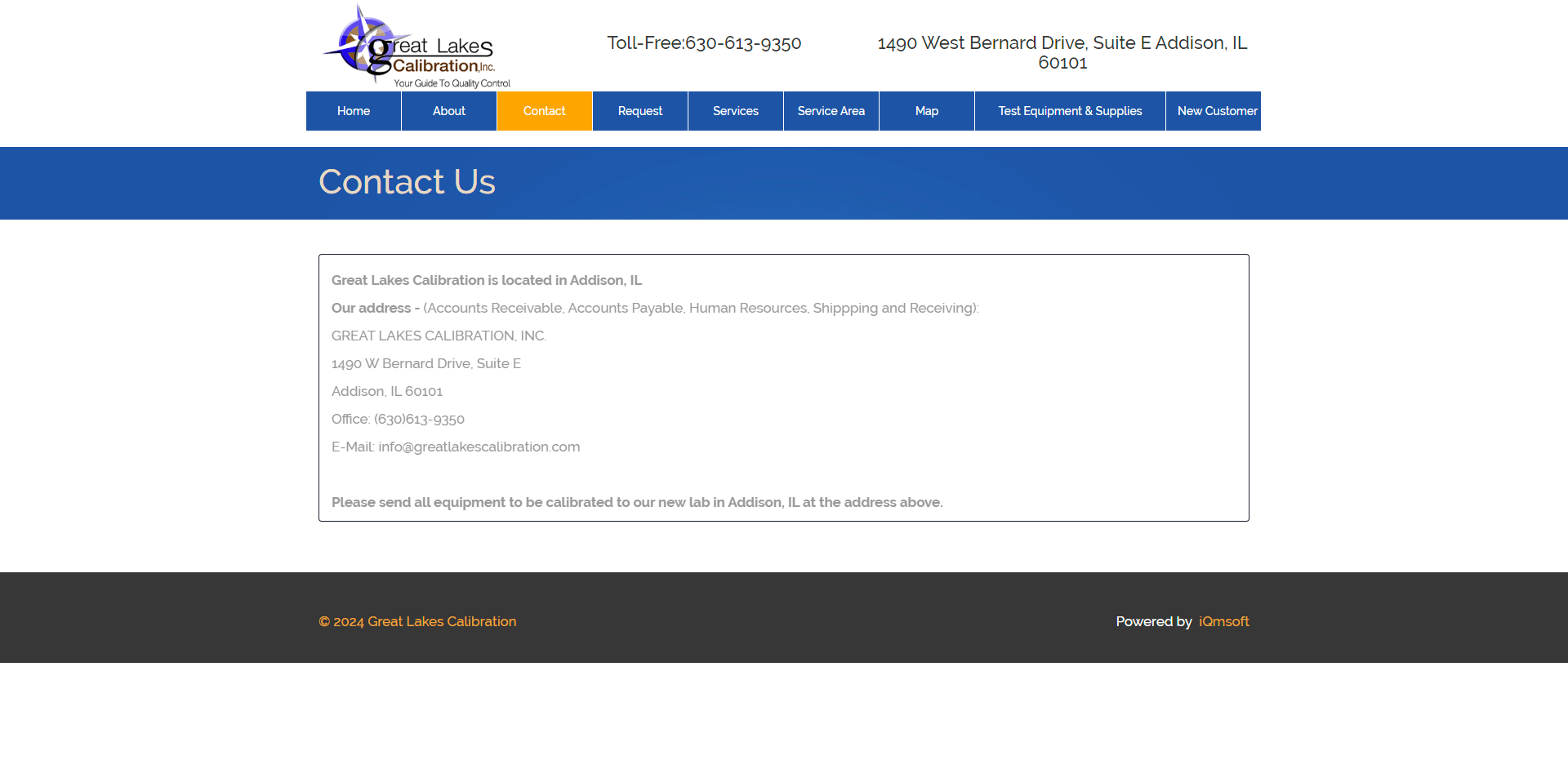This screenshot has height=778, width=1568.
Task: Click the 2024 Great Lakes Calibration copyright
Action: click(417, 621)
